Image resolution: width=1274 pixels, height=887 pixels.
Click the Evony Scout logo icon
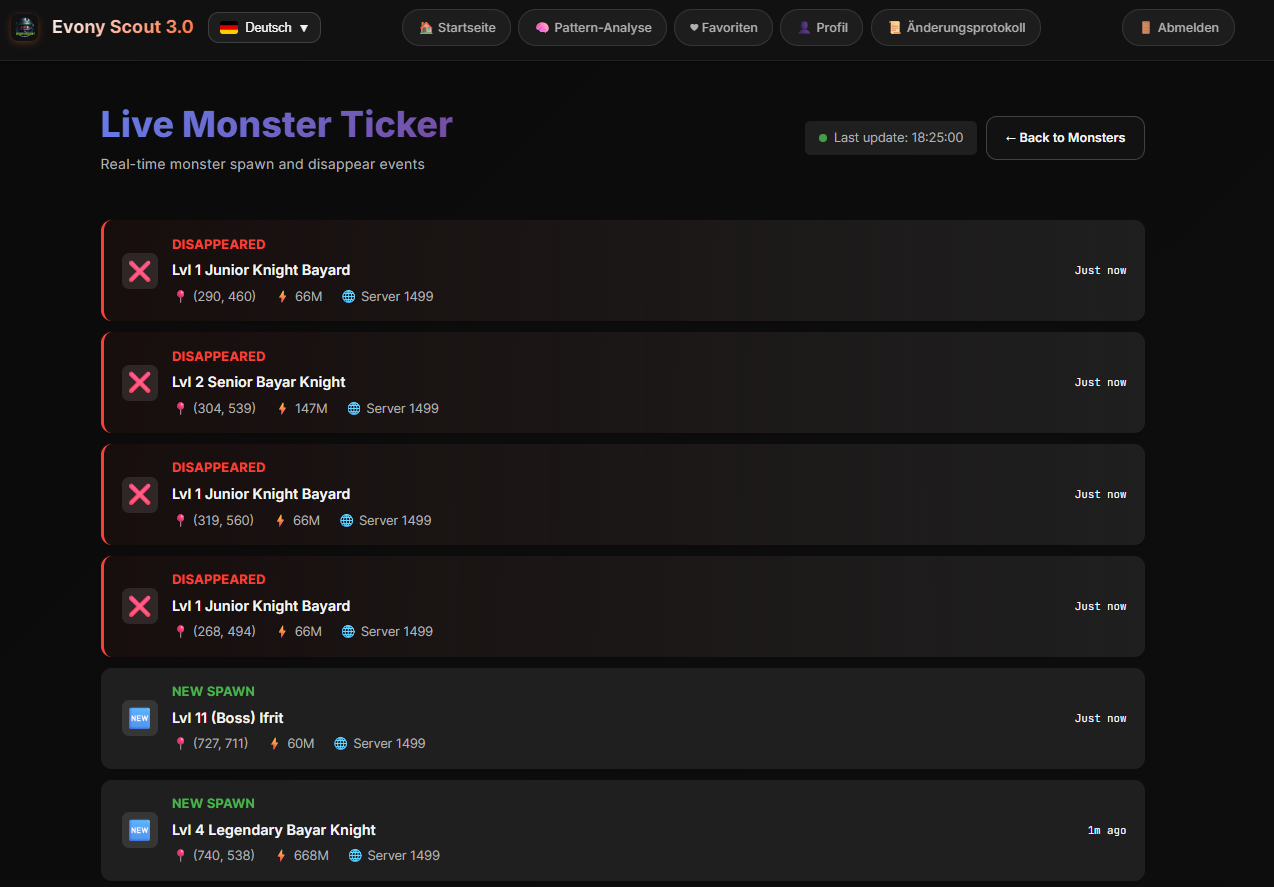click(24, 27)
